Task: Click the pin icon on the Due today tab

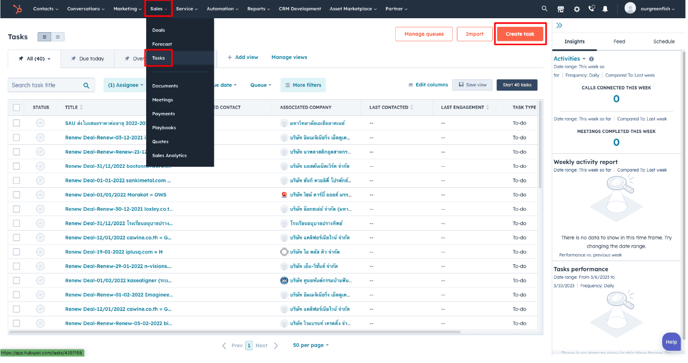Action: pyautogui.click(x=73, y=58)
